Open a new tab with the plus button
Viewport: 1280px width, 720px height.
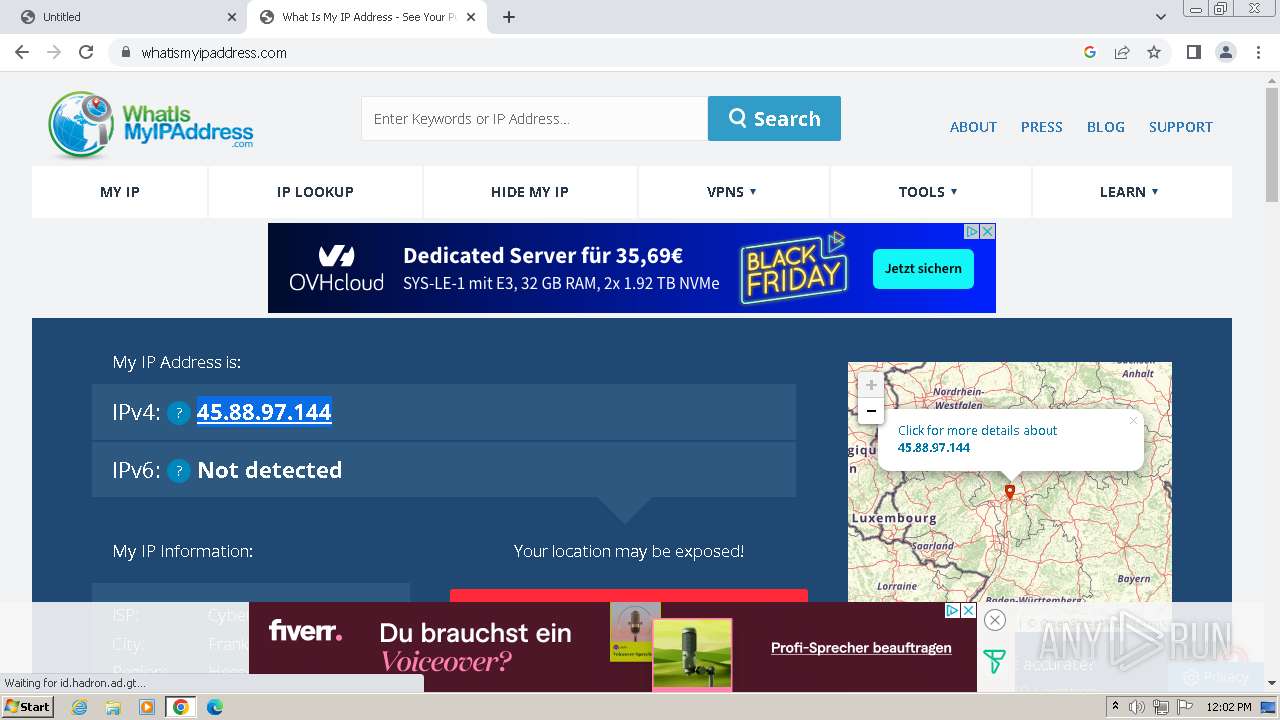508,17
